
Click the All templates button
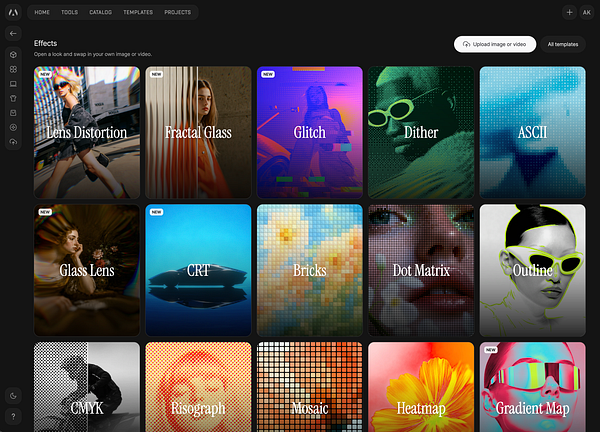(x=562, y=44)
